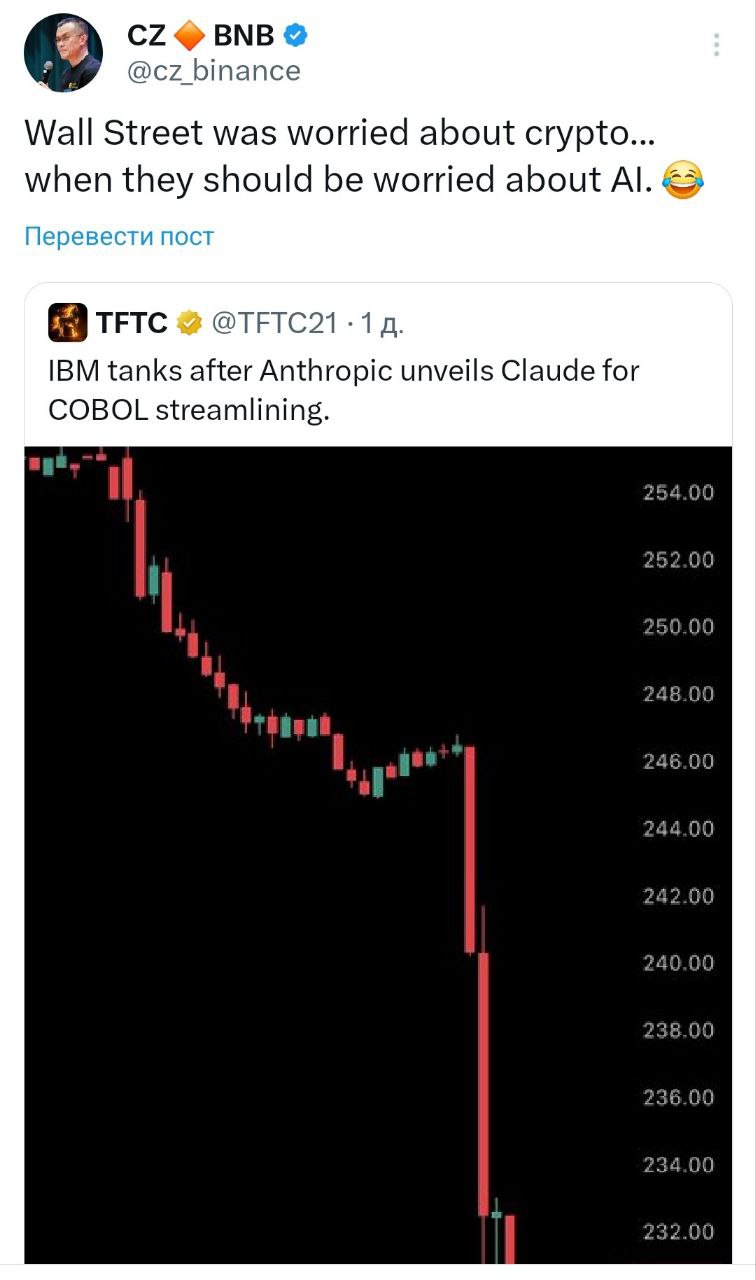
Task: Click the 254.00 price label on chart
Action: (x=678, y=492)
